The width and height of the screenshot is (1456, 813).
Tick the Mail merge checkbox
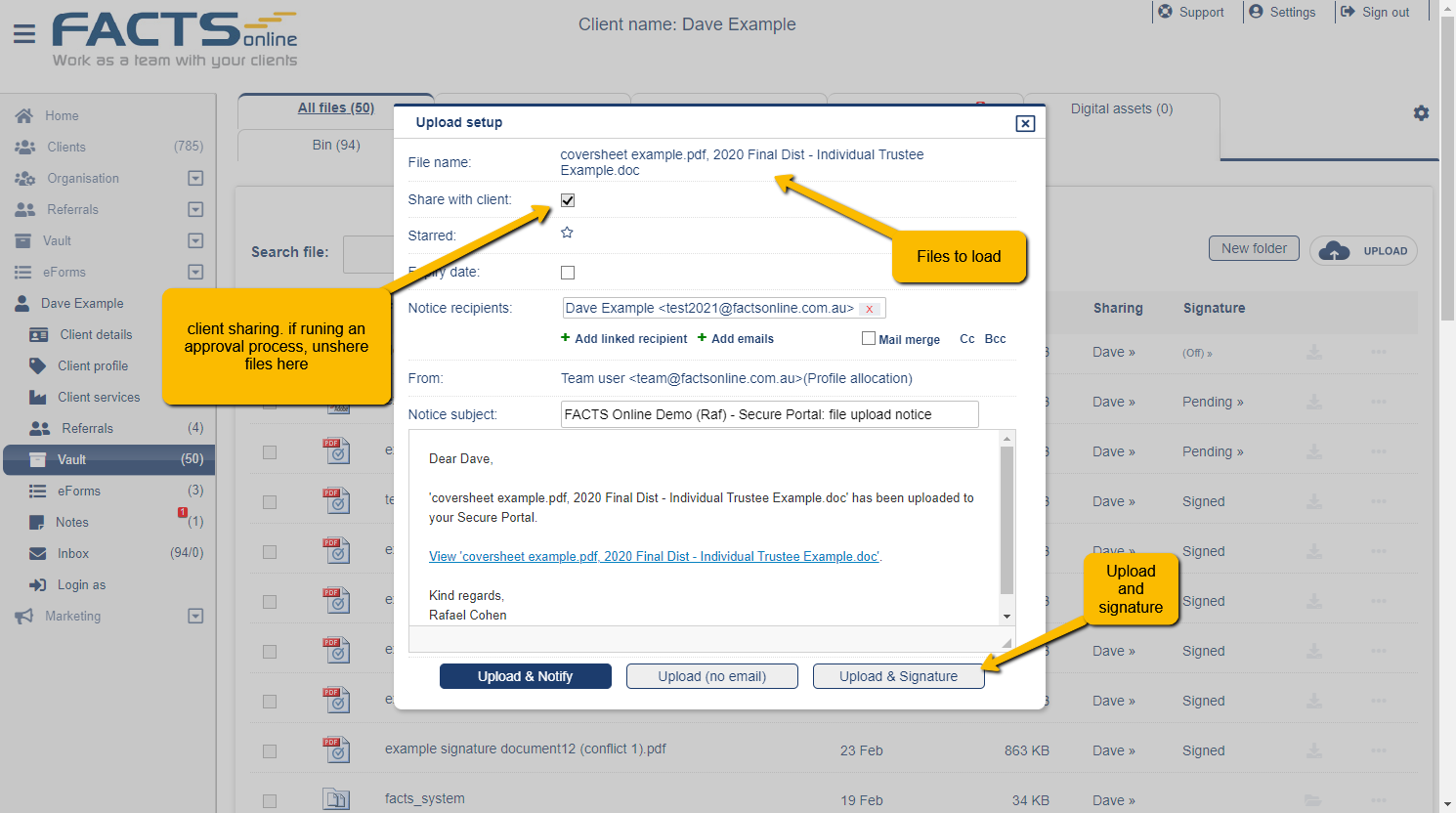click(x=868, y=338)
